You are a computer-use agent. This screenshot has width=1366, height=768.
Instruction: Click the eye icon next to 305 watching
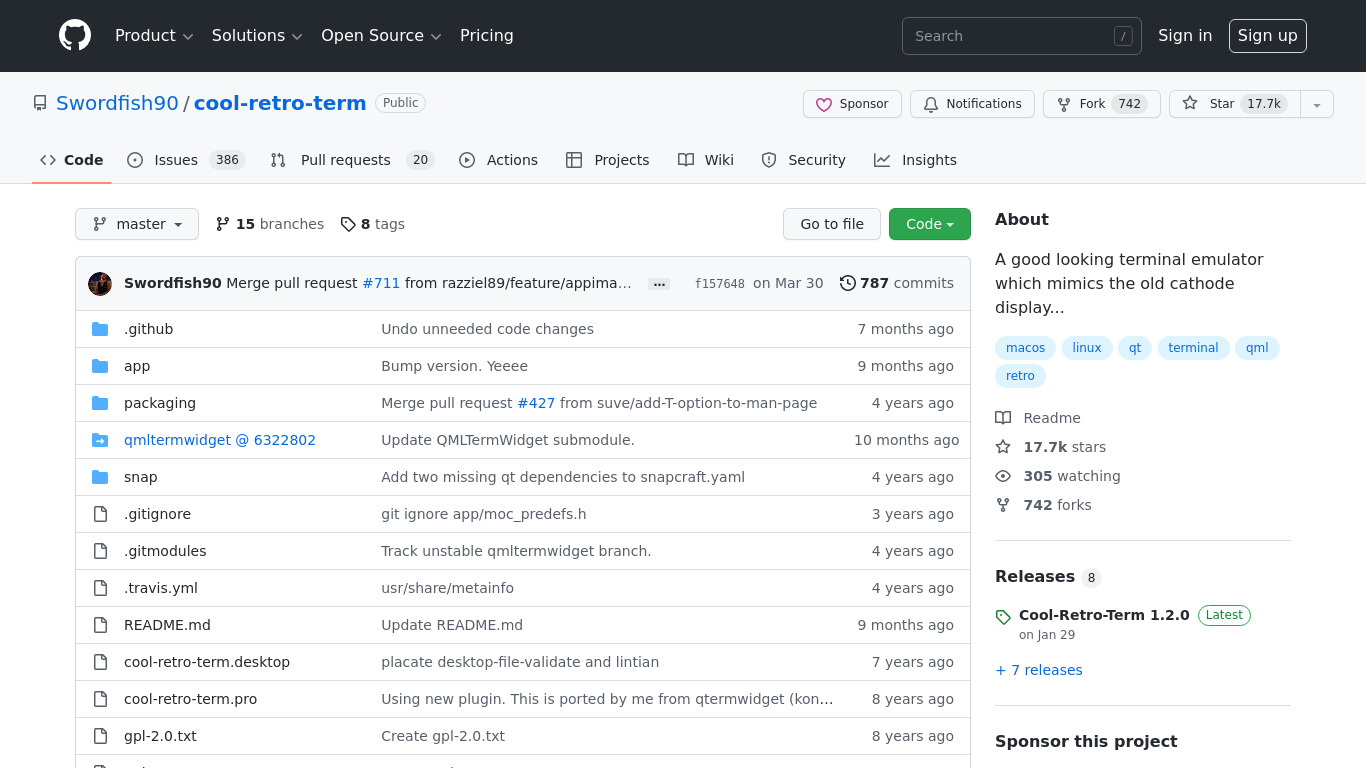[x=1003, y=476]
